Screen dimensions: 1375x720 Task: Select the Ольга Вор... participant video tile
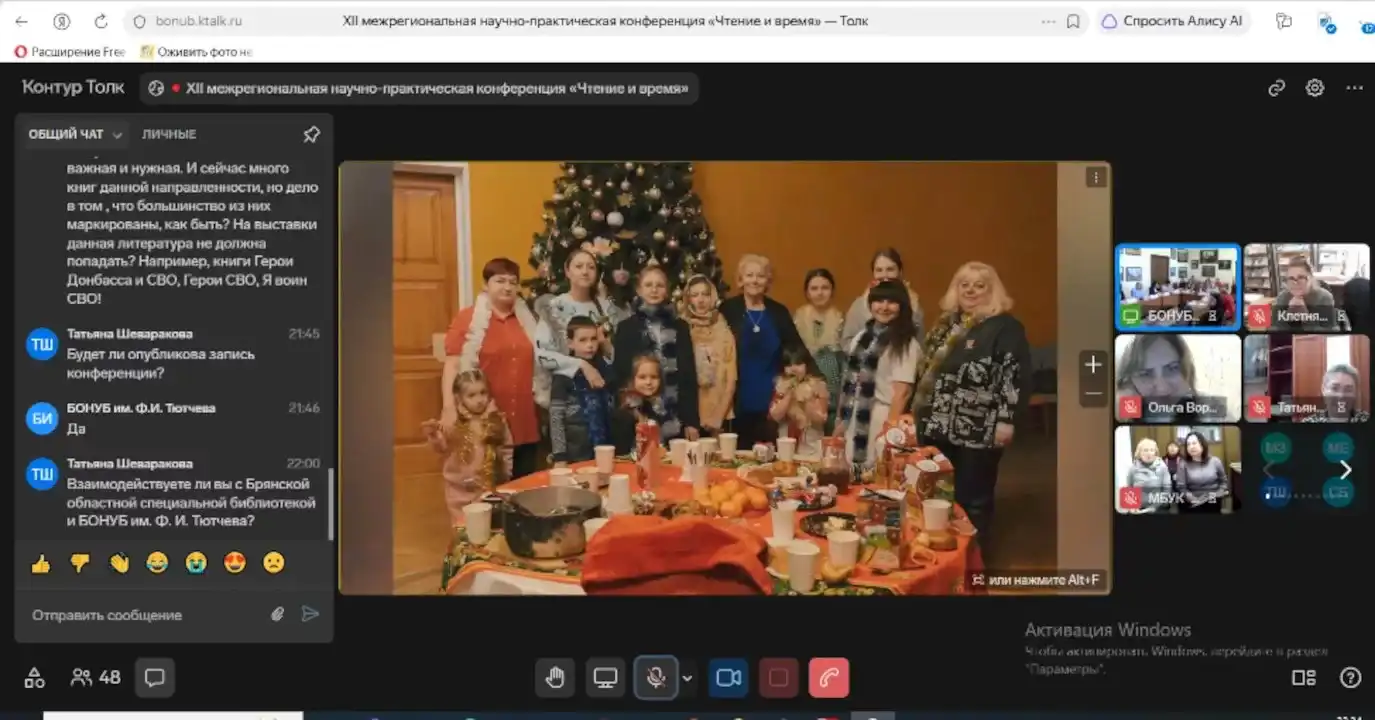pyautogui.click(x=1178, y=378)
